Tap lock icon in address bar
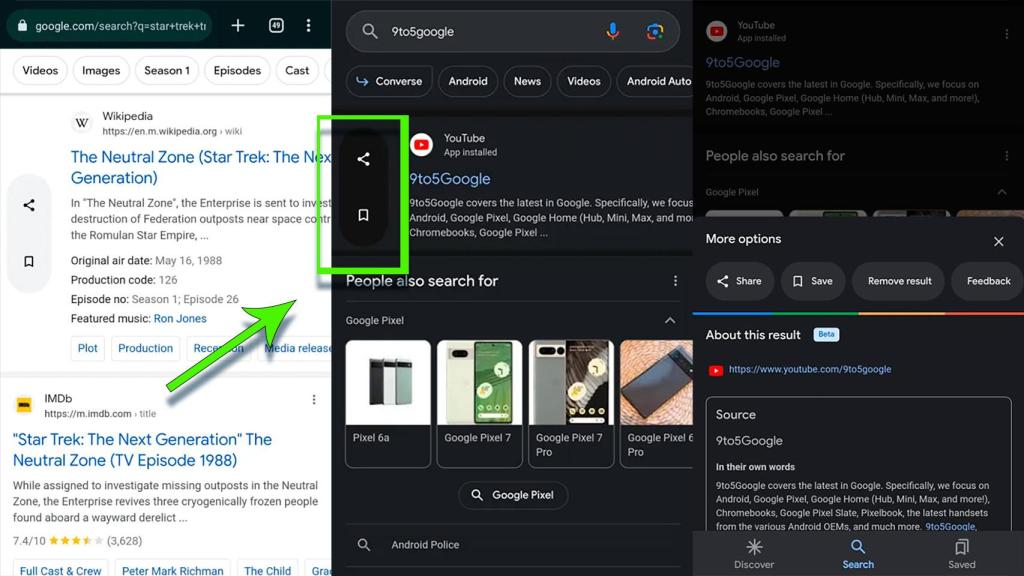 (22, 25)
